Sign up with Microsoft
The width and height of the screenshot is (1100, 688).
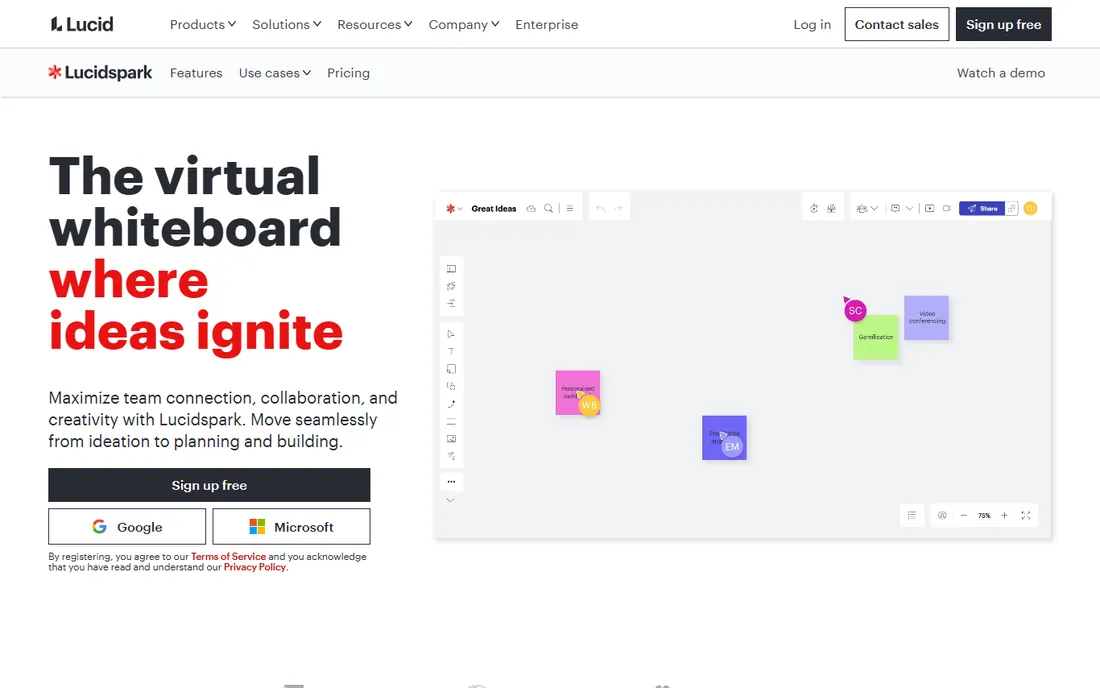tap(291, 527)
